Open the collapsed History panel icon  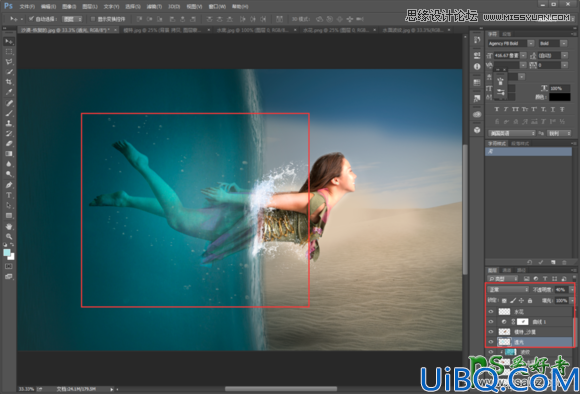tap(477, 40)
